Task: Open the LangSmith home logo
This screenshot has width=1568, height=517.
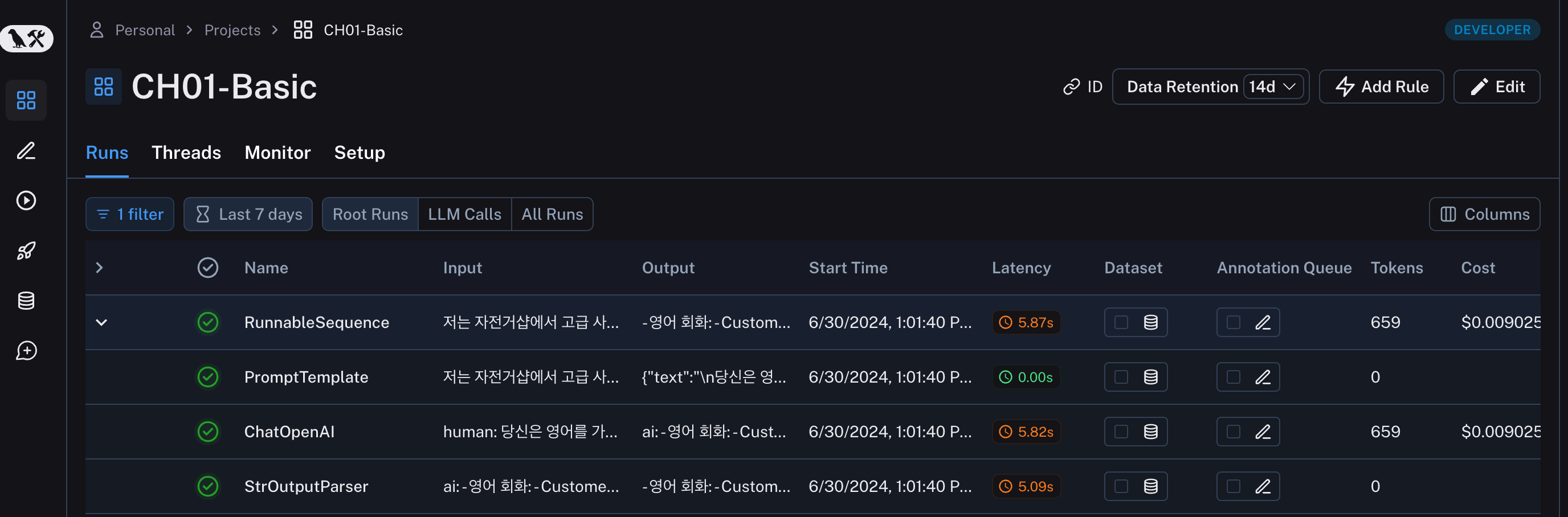Action: tap(27, 38)
